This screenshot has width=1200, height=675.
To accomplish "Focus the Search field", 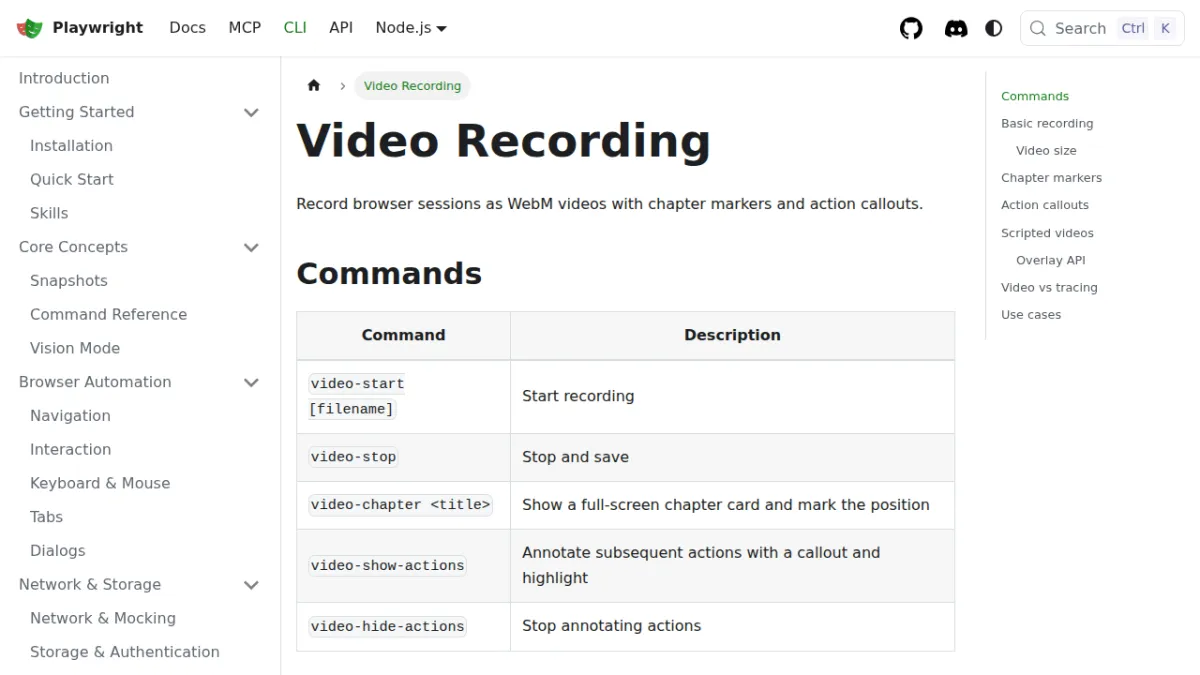I will (1102, 28).
